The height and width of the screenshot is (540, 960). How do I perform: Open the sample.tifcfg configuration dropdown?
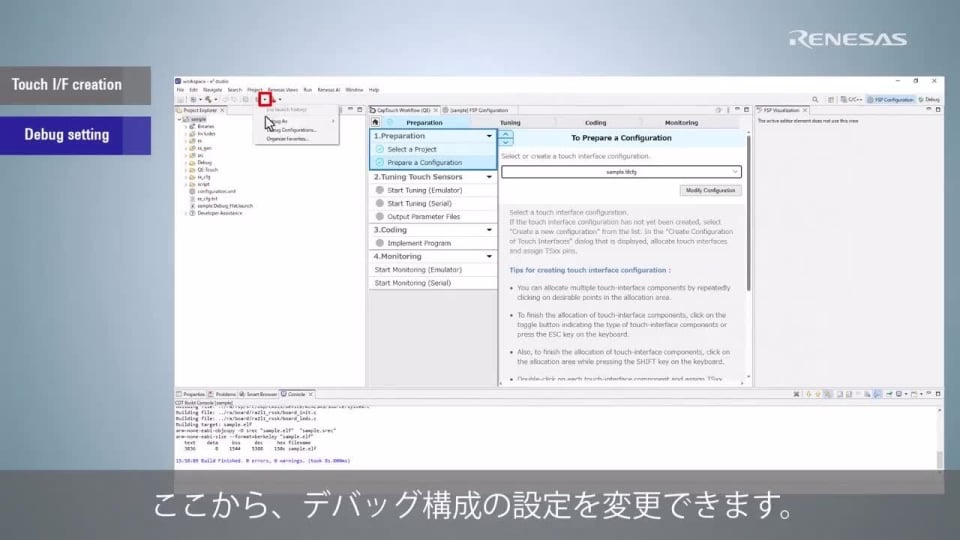(621, 172)
